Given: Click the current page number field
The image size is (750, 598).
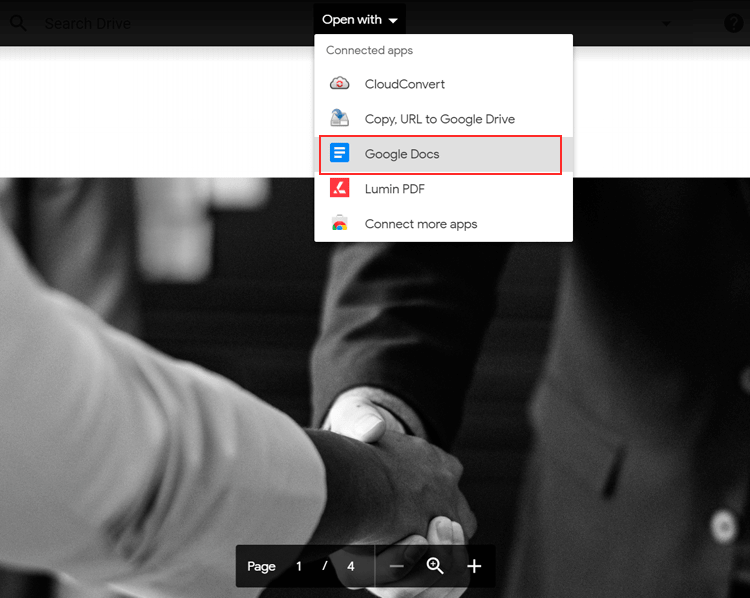Looking at the screenshot, I should (x=299, y=566).
